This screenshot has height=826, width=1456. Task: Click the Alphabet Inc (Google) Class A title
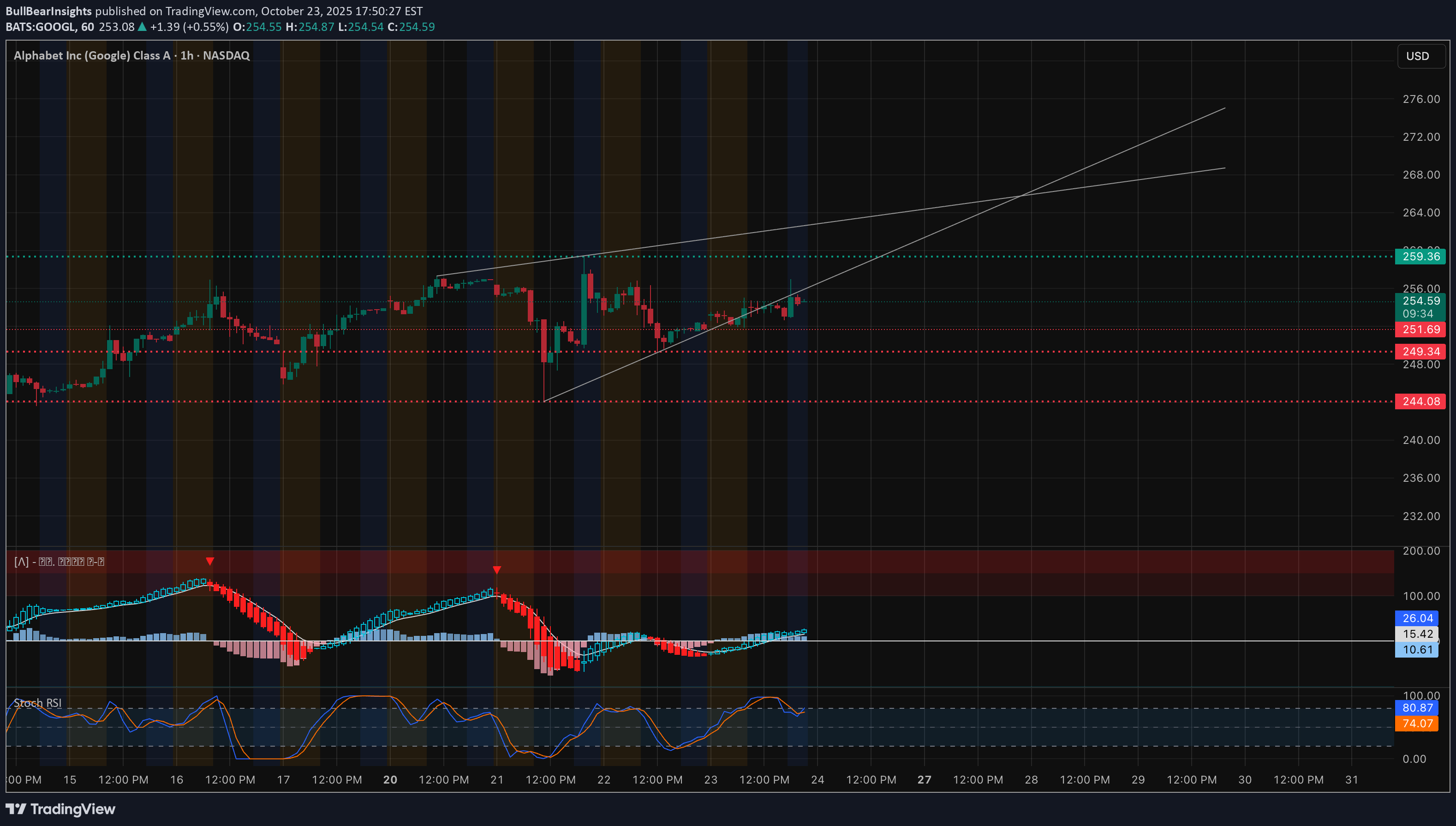point(92,55)
